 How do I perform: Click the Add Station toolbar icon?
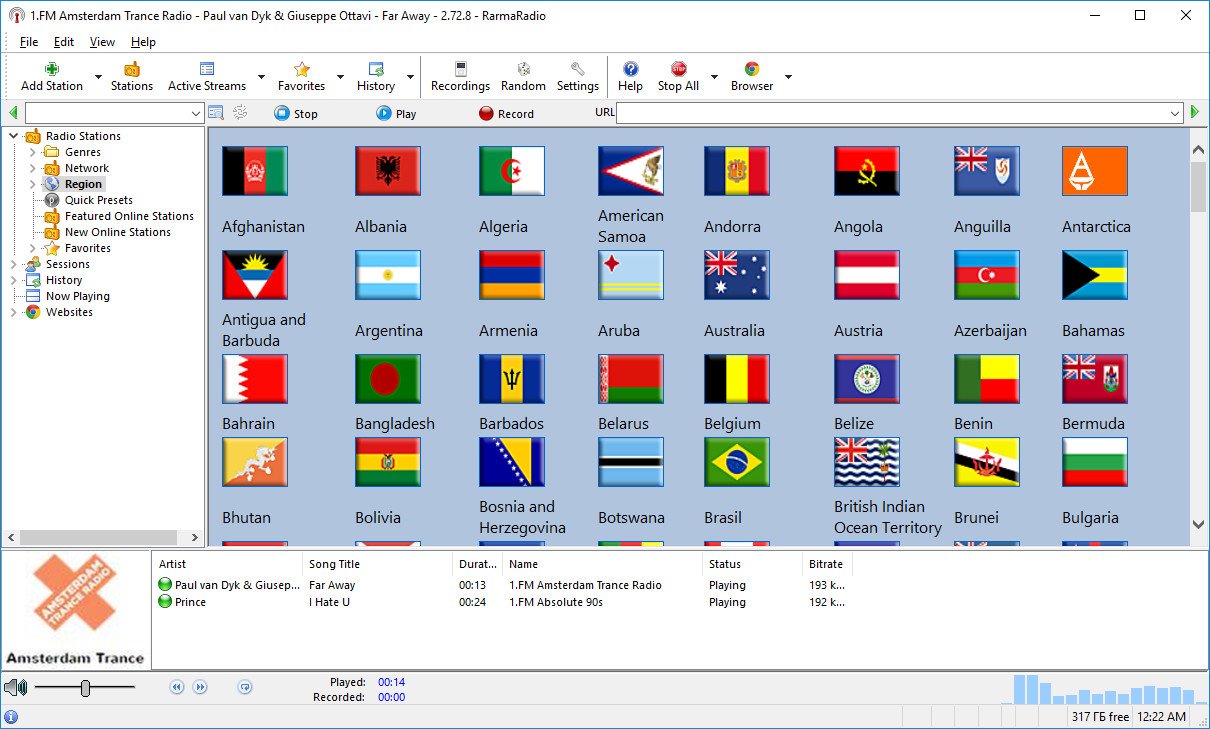pyautogui.click(x=52, y=70)
